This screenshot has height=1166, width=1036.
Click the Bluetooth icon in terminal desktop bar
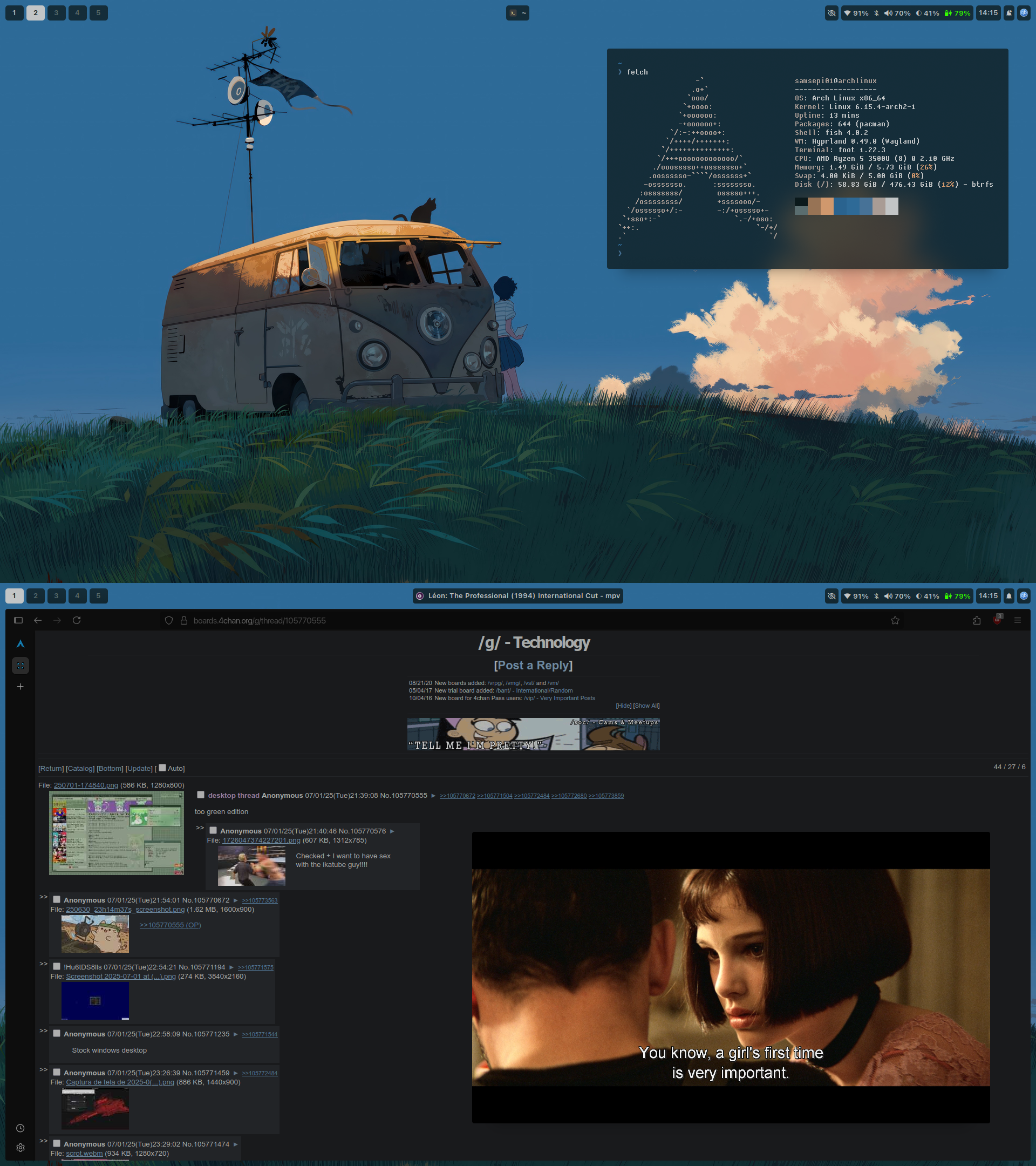[876, 13]
